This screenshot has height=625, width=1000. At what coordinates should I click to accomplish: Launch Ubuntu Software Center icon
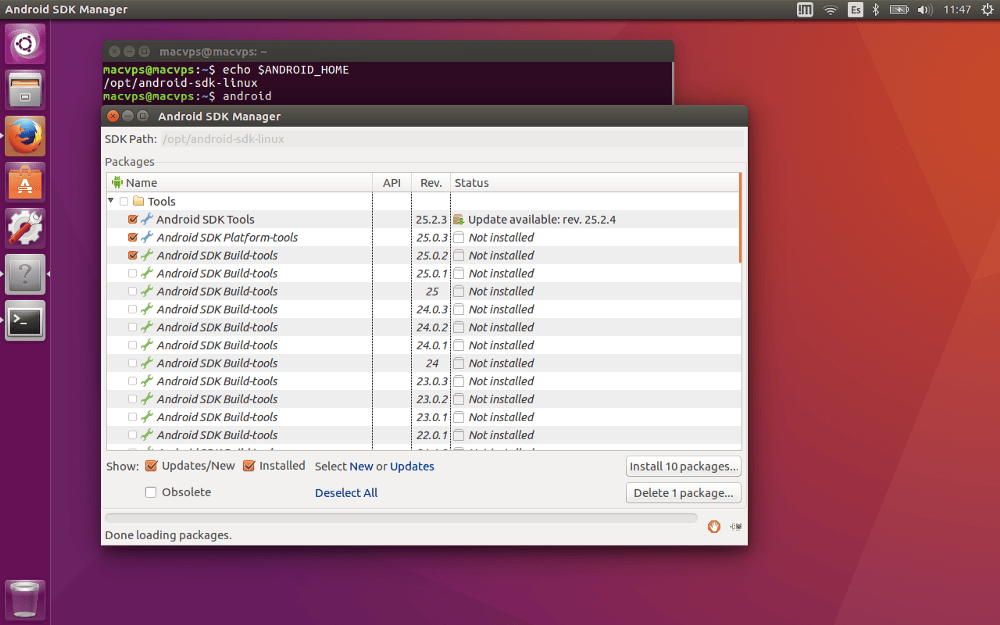click(x=25, y=182)
